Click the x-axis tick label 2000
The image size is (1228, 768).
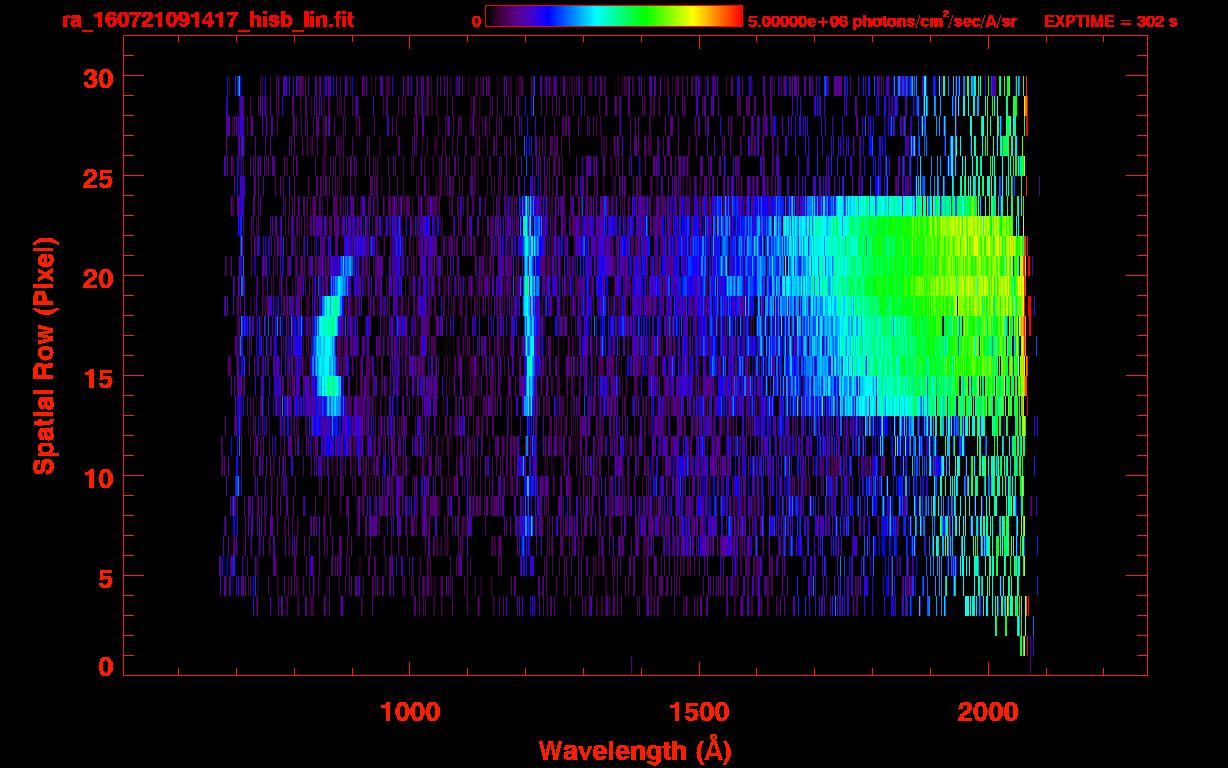point(988,712)
